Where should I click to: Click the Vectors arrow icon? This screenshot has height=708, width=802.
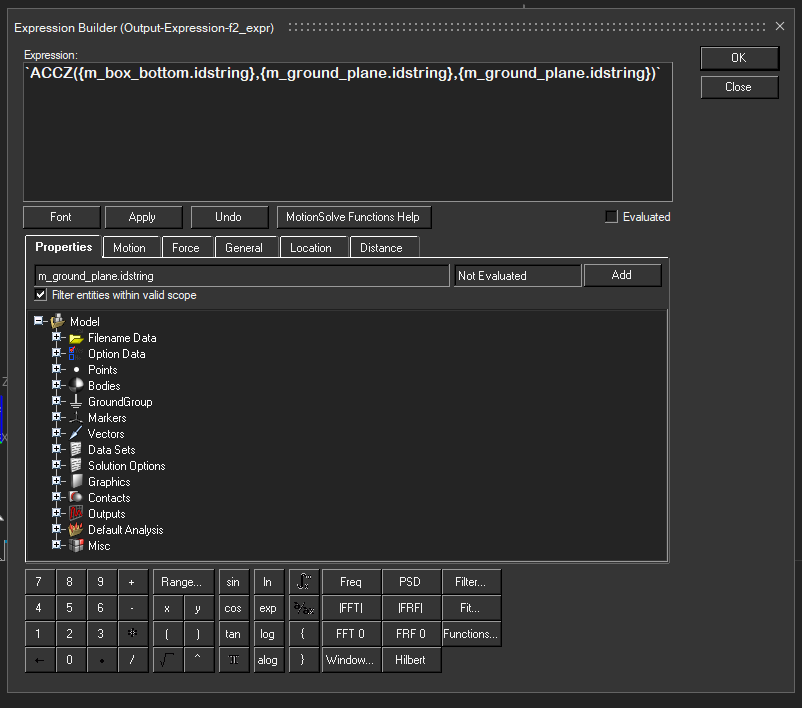(76, 433)
